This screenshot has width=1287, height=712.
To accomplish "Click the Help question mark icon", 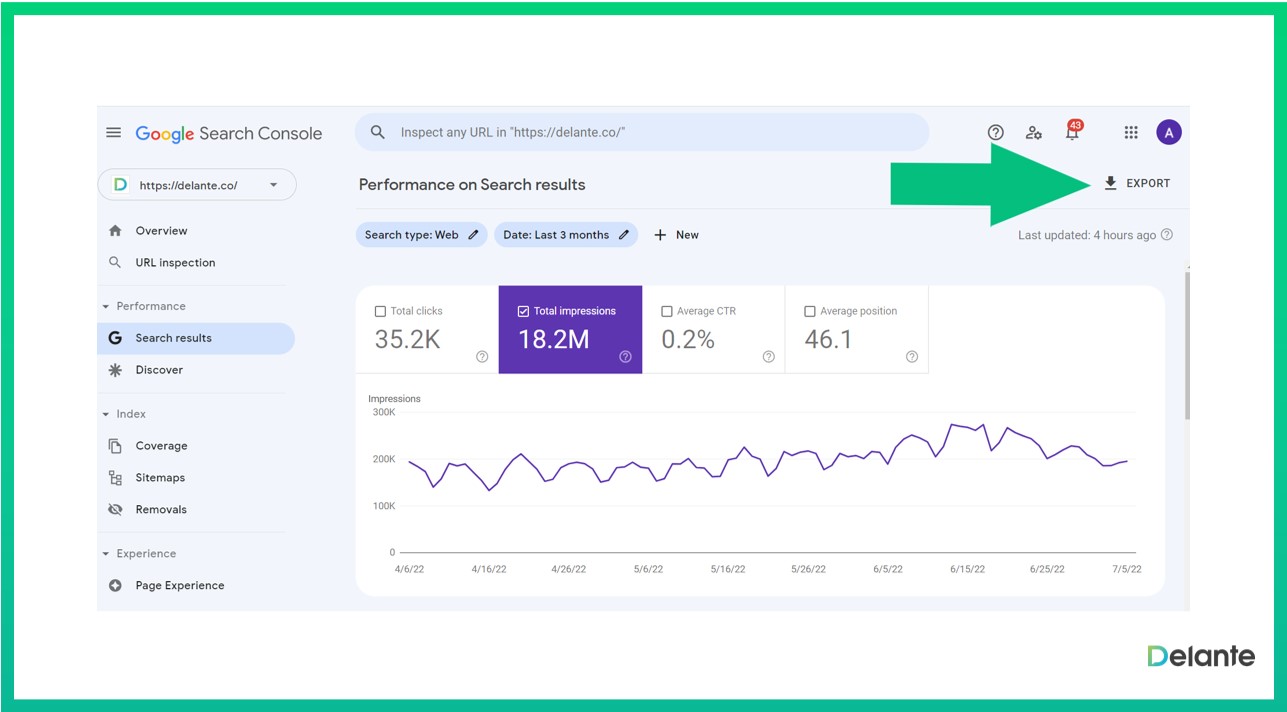I will pyautogui.click(x=995, y=132).
